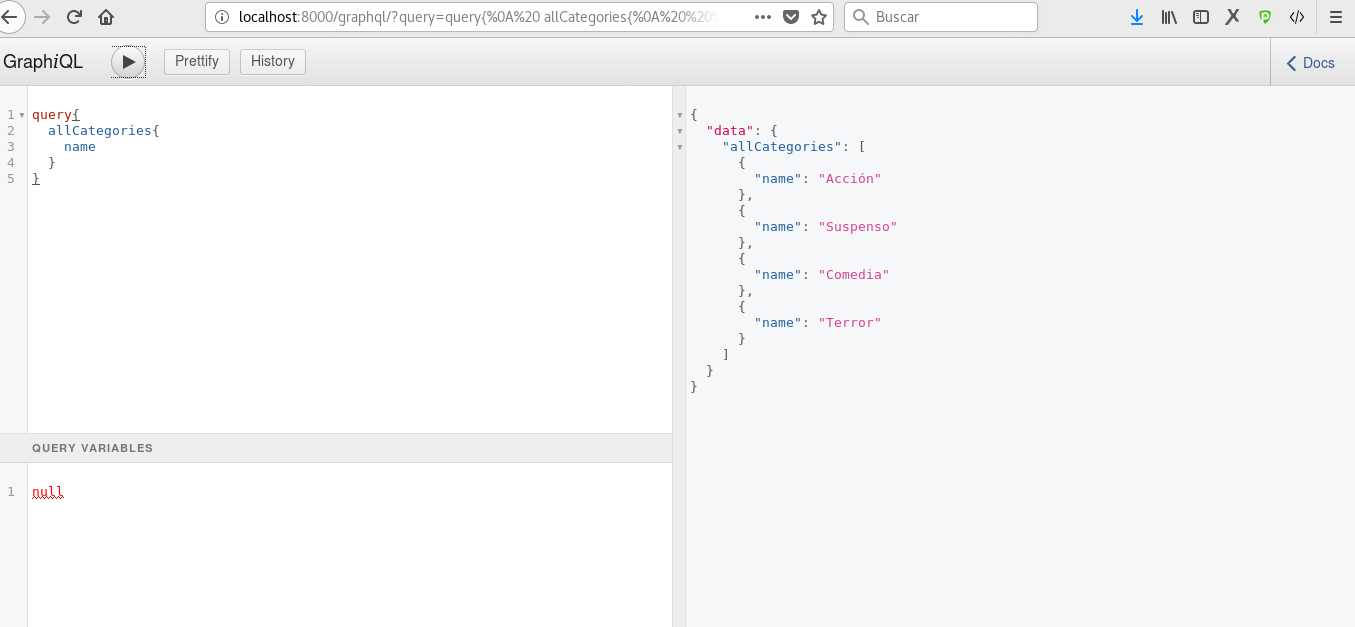Open the Firefox hamburger menu
Viewport: 1355px width, 627px height.
(1336, 17)
